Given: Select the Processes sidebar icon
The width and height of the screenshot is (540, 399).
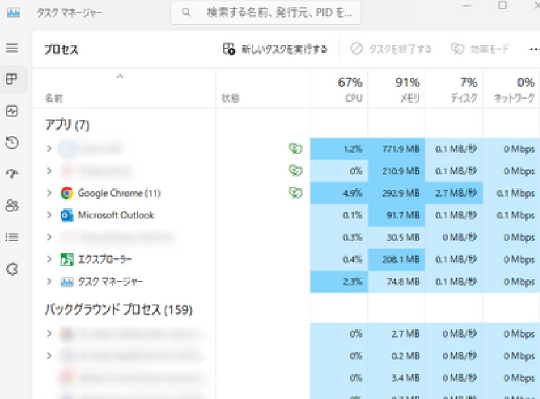Looking at the screenshot, I should (x=12, y=79).
